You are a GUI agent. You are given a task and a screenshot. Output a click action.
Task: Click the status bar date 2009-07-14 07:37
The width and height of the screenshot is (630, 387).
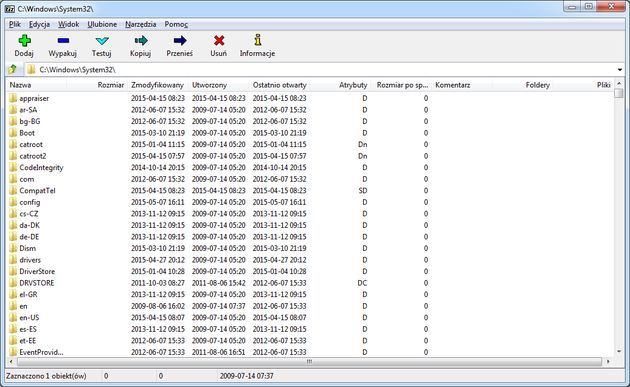(246, 376)
